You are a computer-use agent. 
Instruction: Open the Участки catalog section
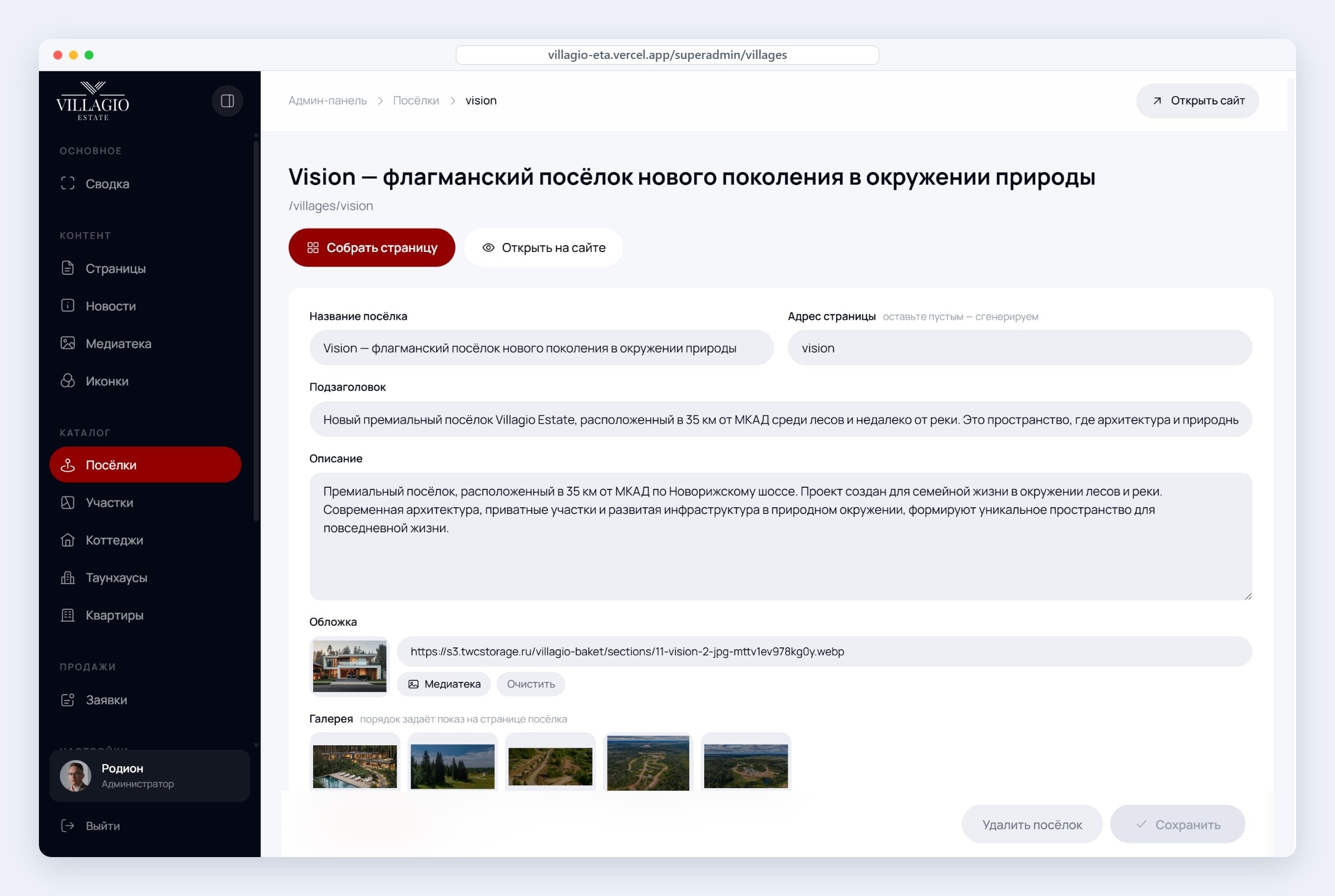[x=145, y=503]
